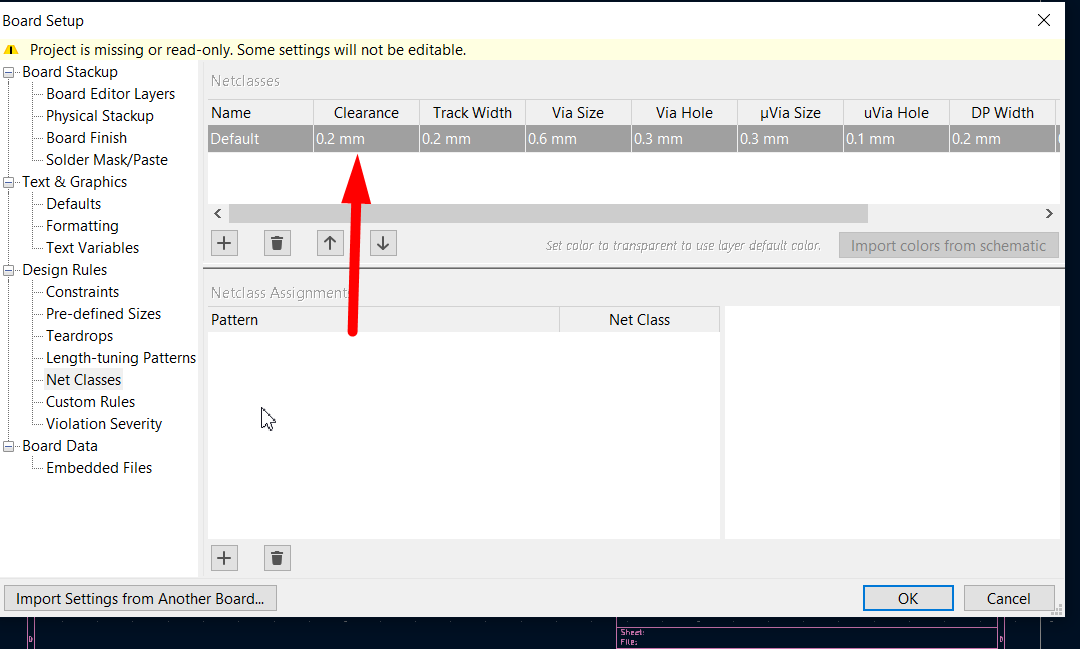This screenshot has height=649, width=1080.
Task: Collapse the Board Data tree node
Action: (10, 446)
